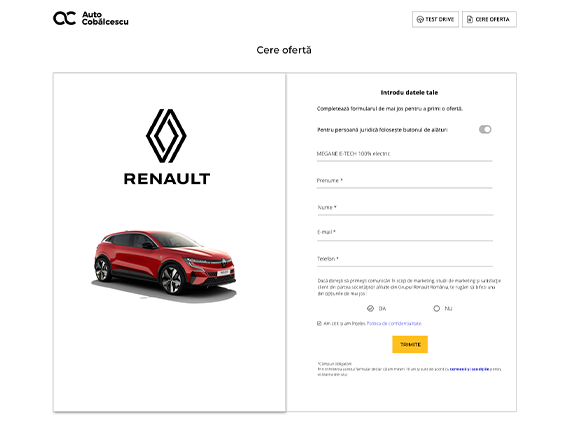Focus the E-mail input field
This screenshot has height=432, width=571.
(x=405, y=233)
